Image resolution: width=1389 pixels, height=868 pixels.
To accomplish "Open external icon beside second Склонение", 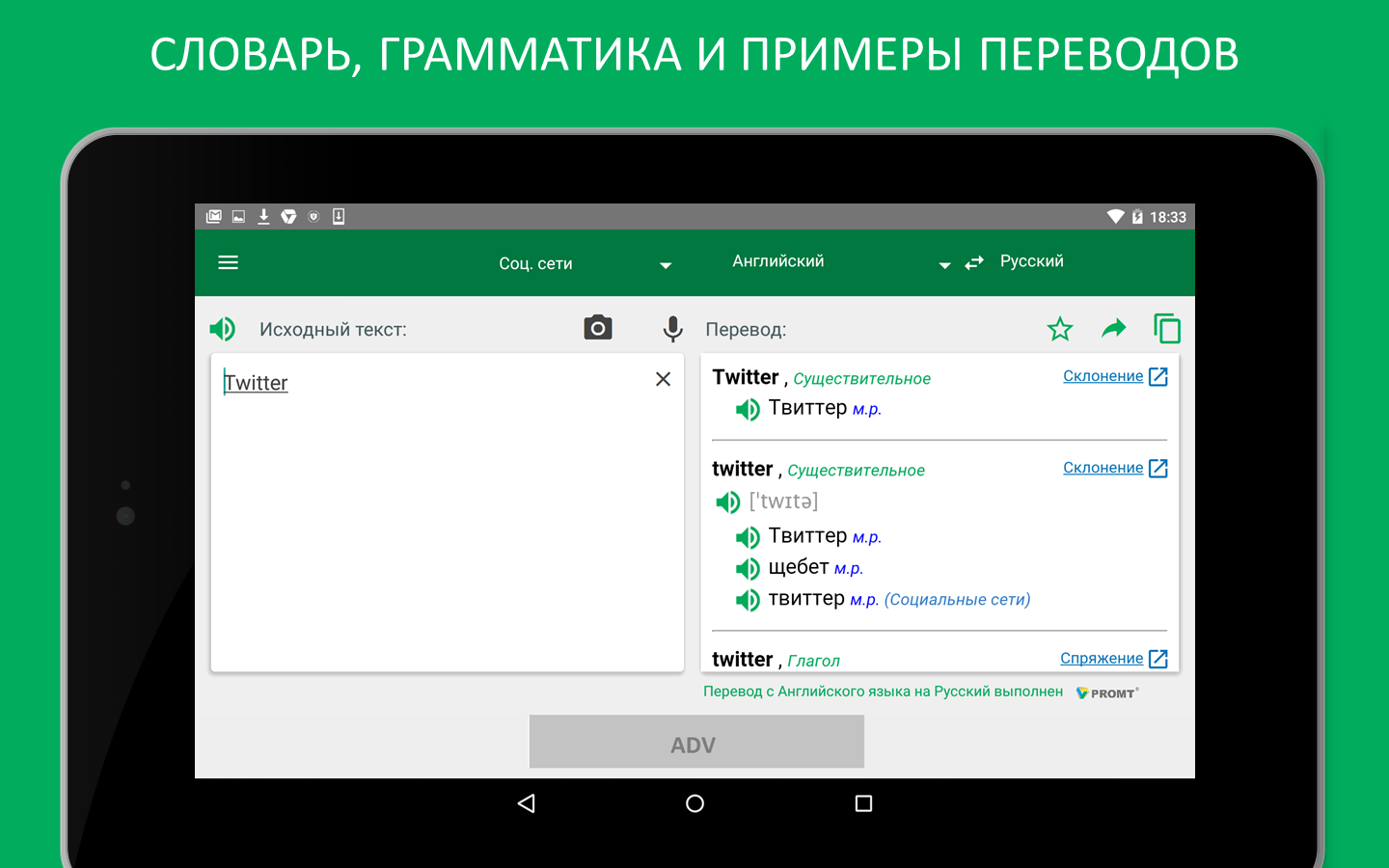I will pyautogui.click(x=1158, y=468).
